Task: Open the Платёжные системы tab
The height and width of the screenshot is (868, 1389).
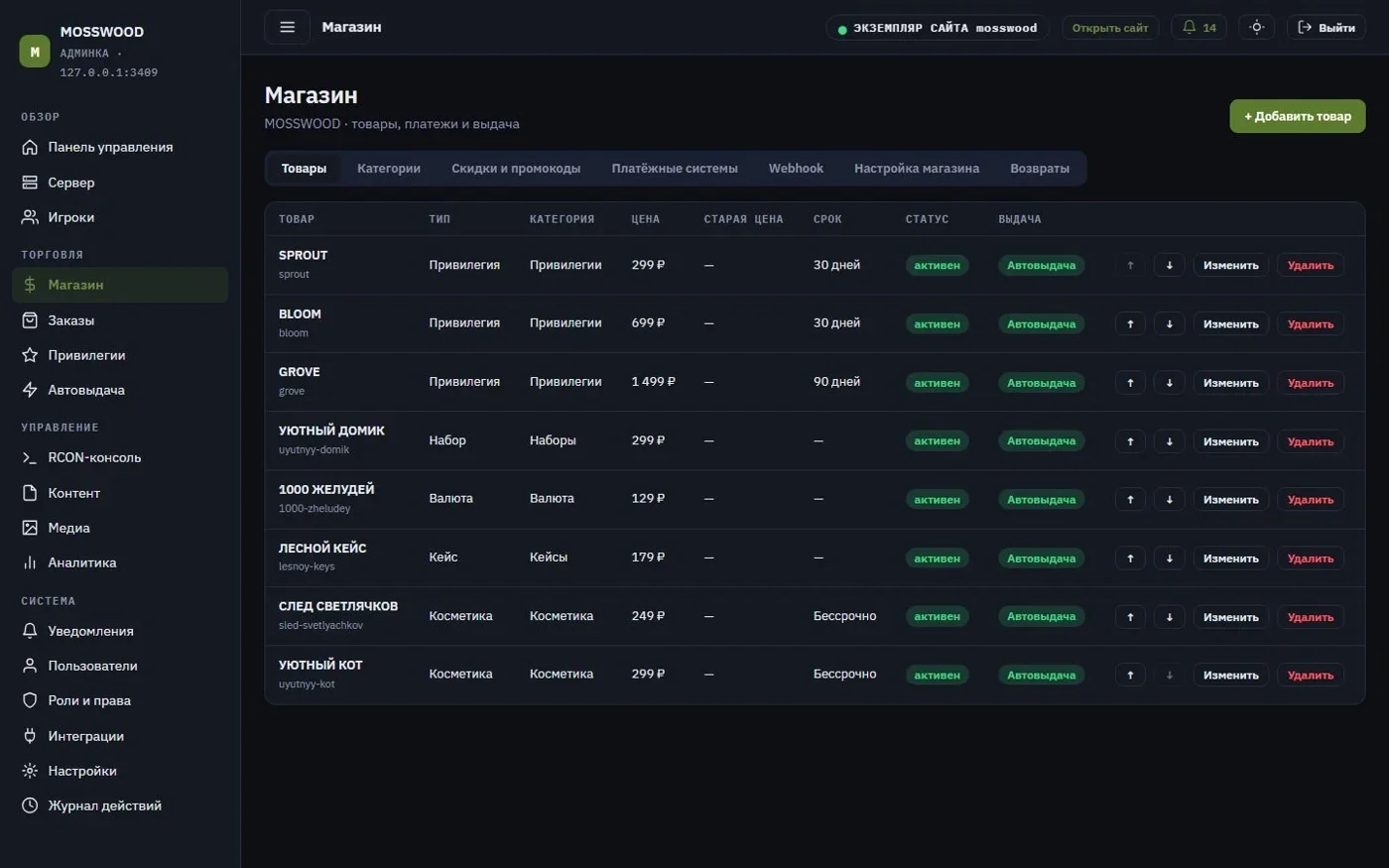Action: [x=675, y=169]
